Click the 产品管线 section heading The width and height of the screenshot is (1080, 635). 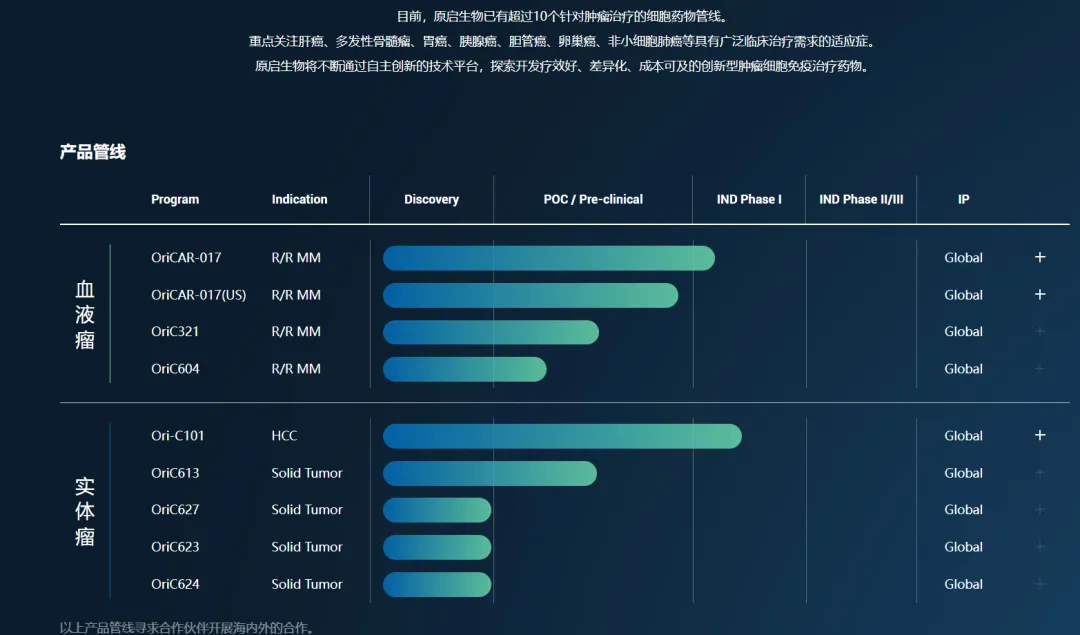tap(93, 153)
